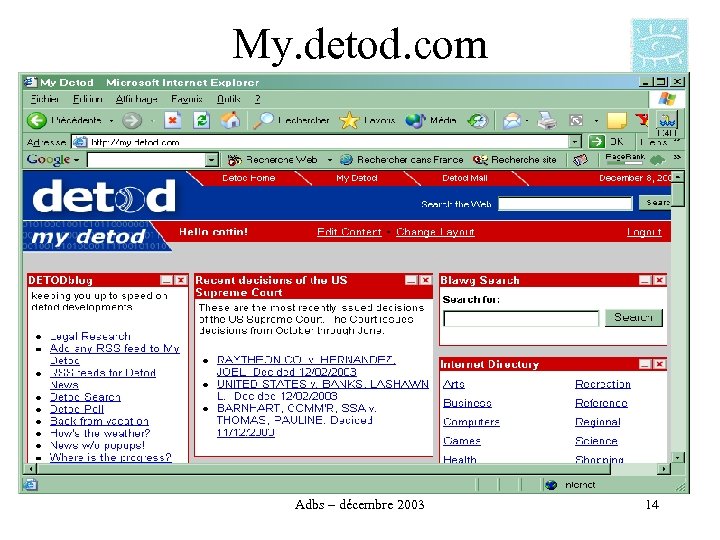The height and width of the screenshot is (540, 720).
Task: Click the Google toolbar search field
Action: (146, 160)
